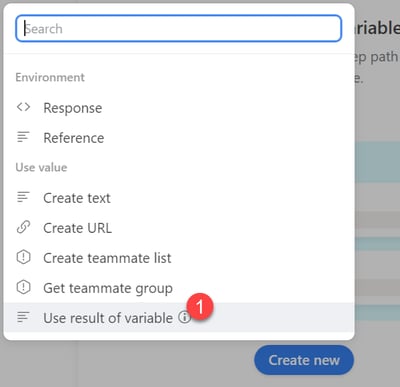Click the red number 1 badge
The width and height of the screenshot is (400, 387).
200,307
